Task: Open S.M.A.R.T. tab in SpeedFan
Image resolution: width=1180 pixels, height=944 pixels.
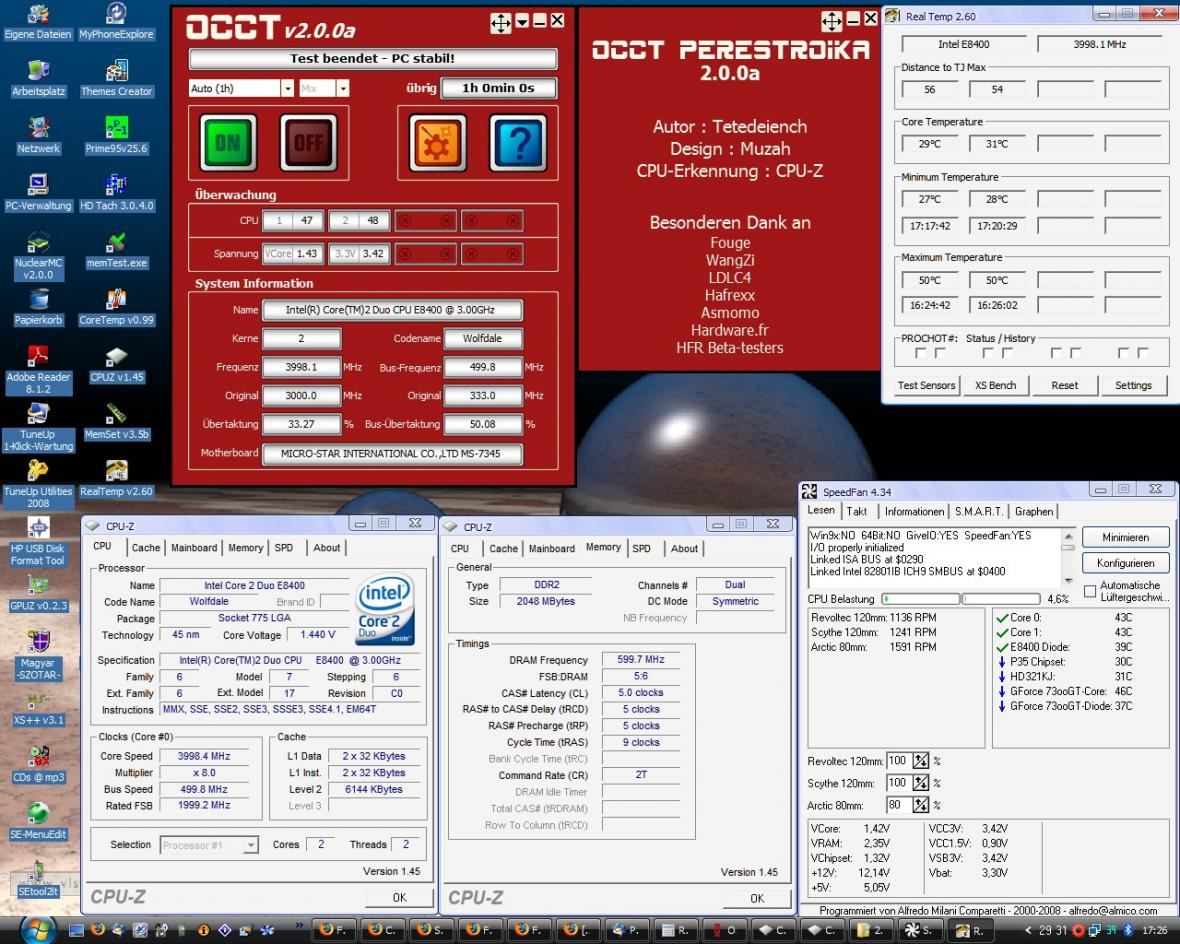Action: pos(978,511)
